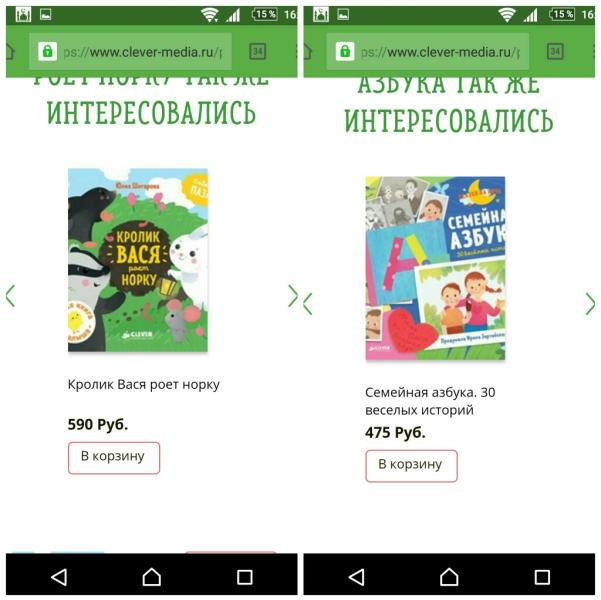Tap the Кролик Вася book cover
Viewport: 601px width, 600px height.
click(138, 260)
